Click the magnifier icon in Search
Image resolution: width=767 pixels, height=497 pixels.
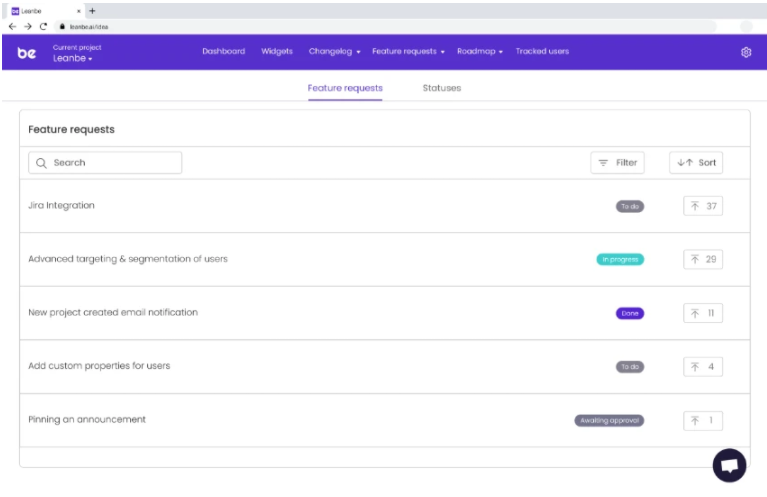42,163
